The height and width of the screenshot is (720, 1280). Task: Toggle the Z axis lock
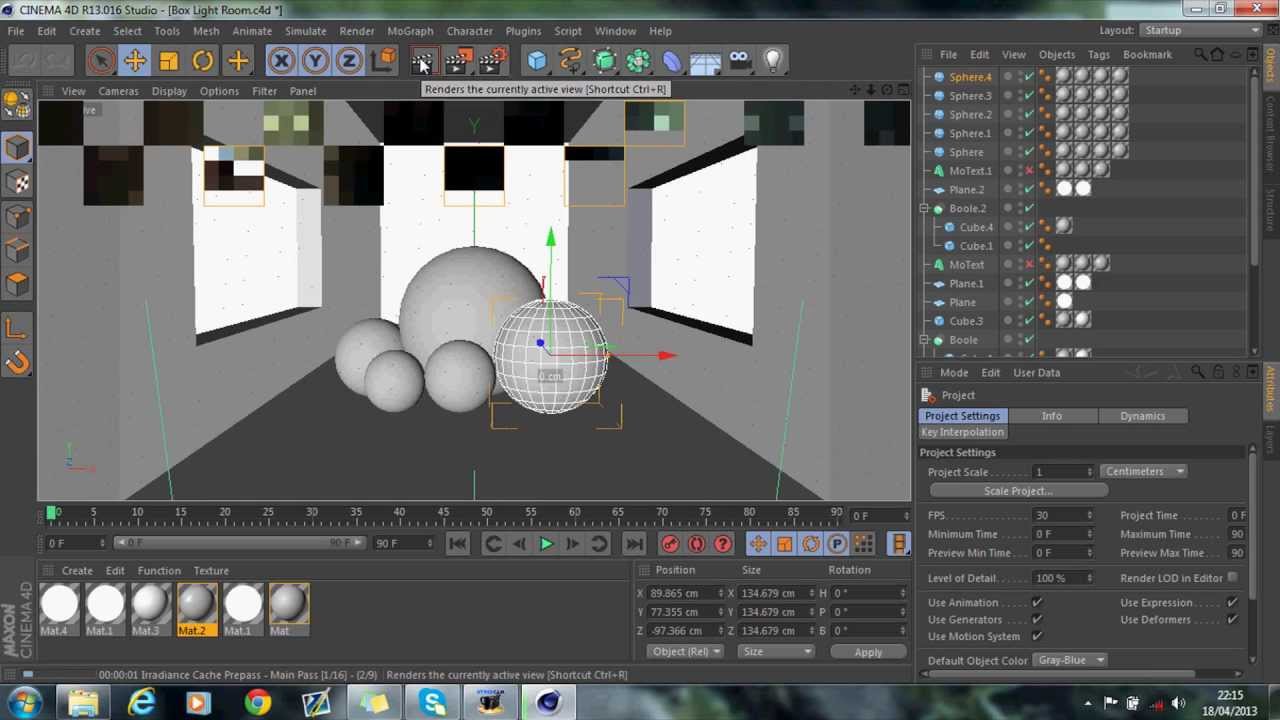pos(349,61)
